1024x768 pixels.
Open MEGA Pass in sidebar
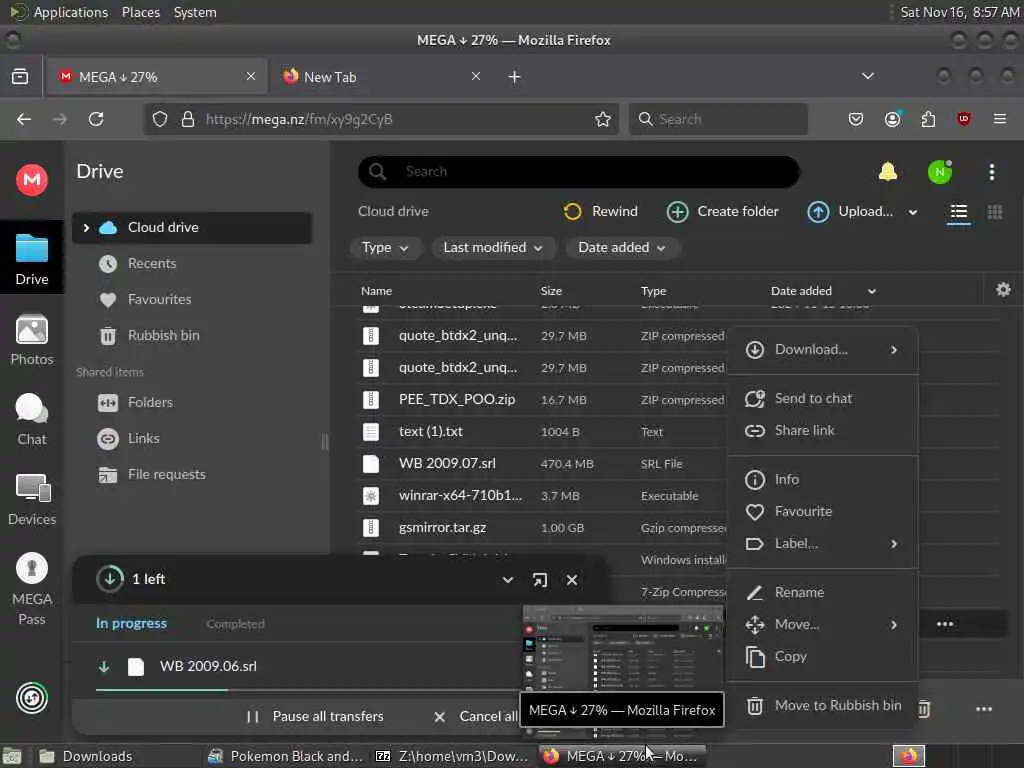[x=31, y=589]
